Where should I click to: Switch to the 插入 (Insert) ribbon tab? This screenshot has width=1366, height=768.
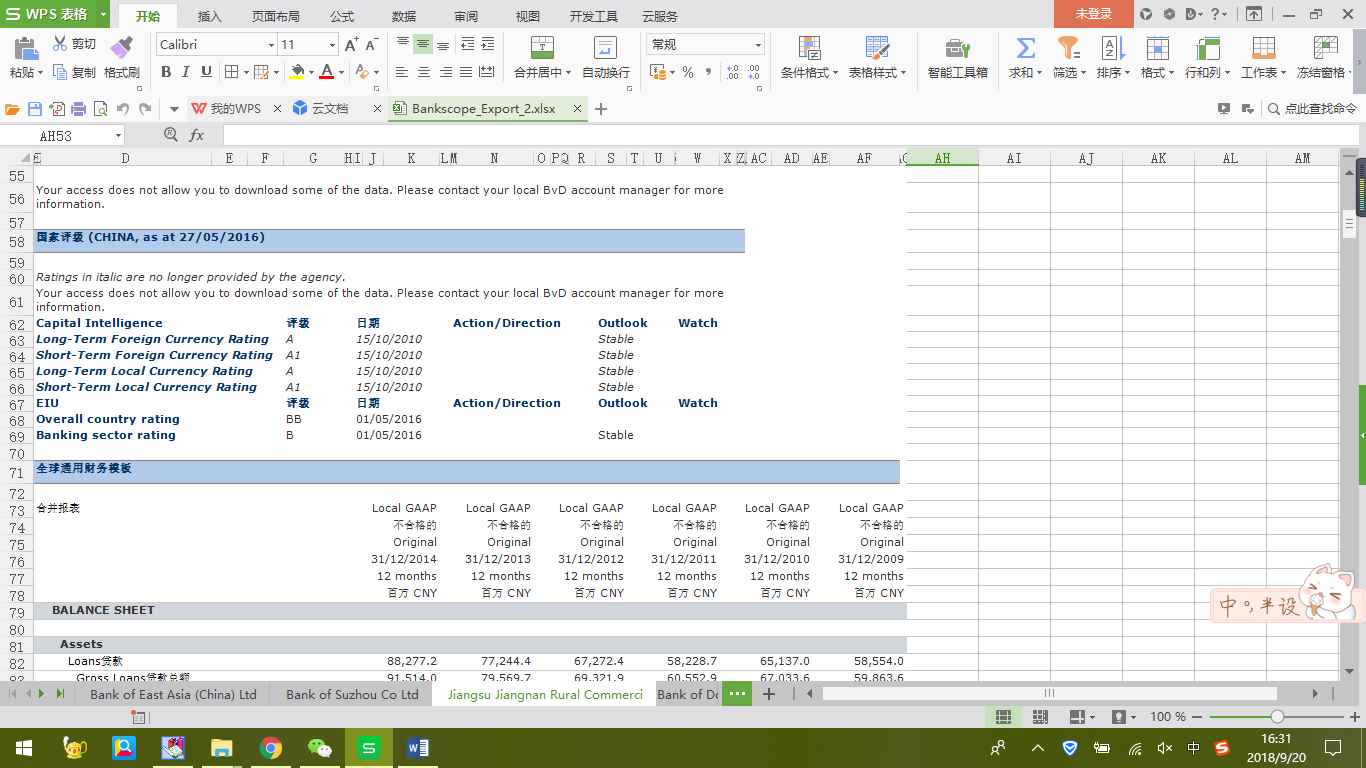point(209,16)
